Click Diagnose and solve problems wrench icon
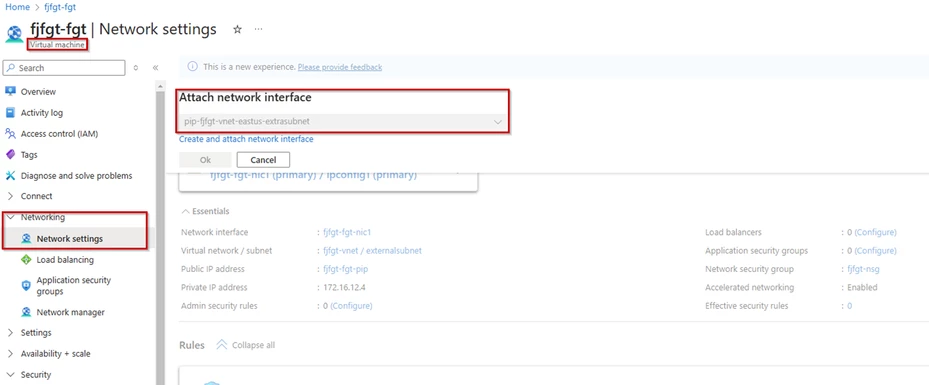 tap(10, 175)
